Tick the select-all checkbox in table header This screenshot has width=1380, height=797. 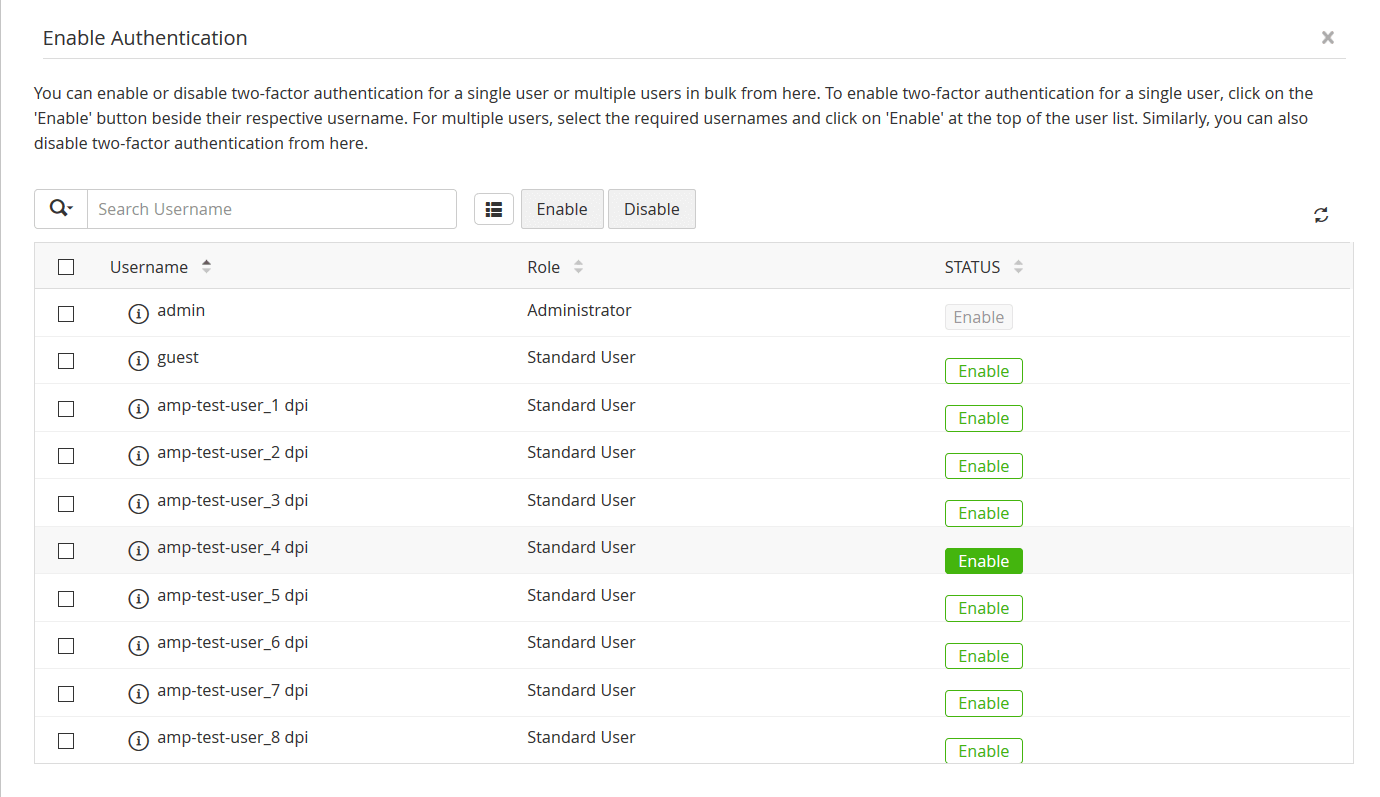pos(66,267)
